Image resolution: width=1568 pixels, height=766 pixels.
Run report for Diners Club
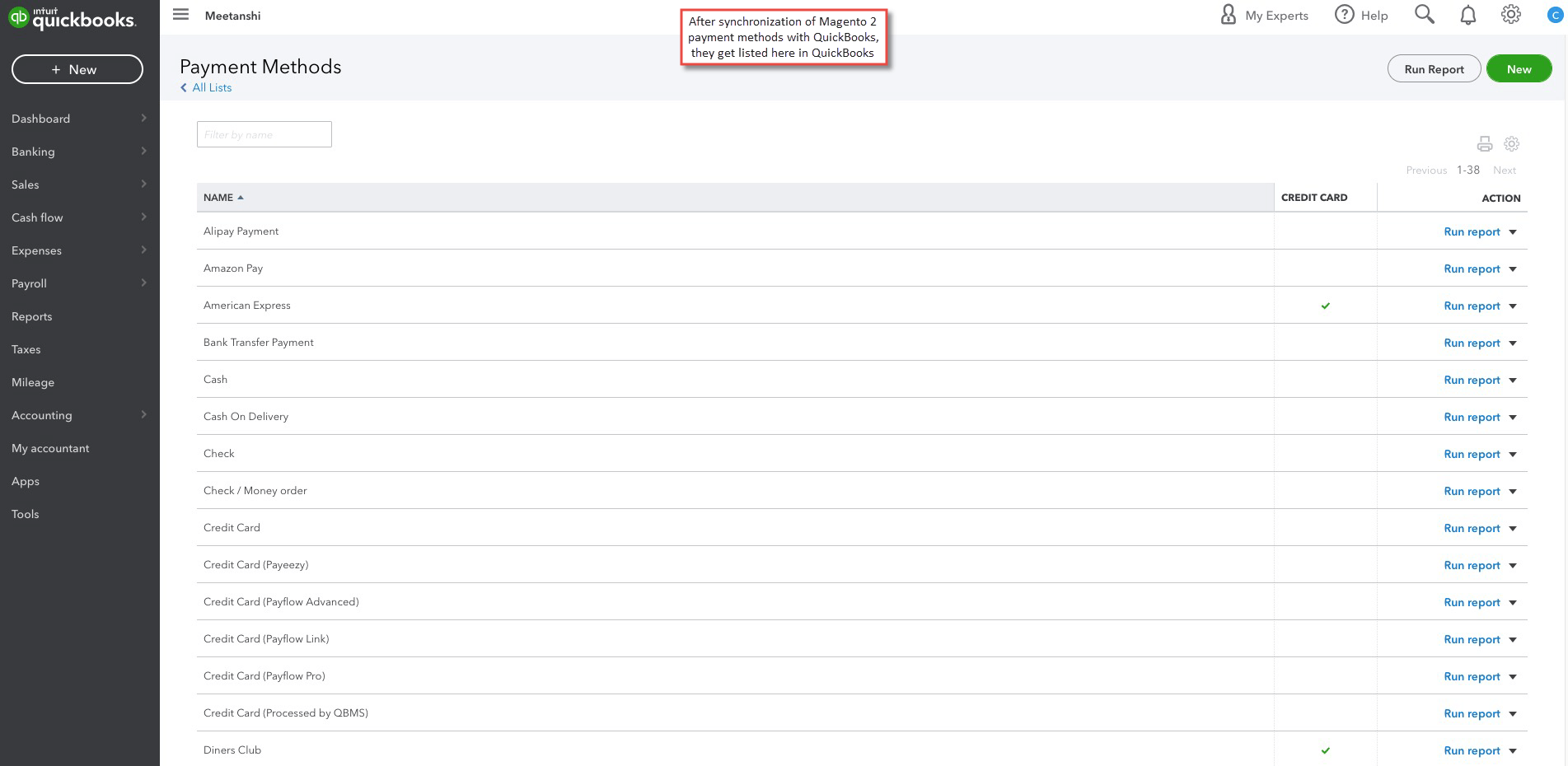(1472, 750)
